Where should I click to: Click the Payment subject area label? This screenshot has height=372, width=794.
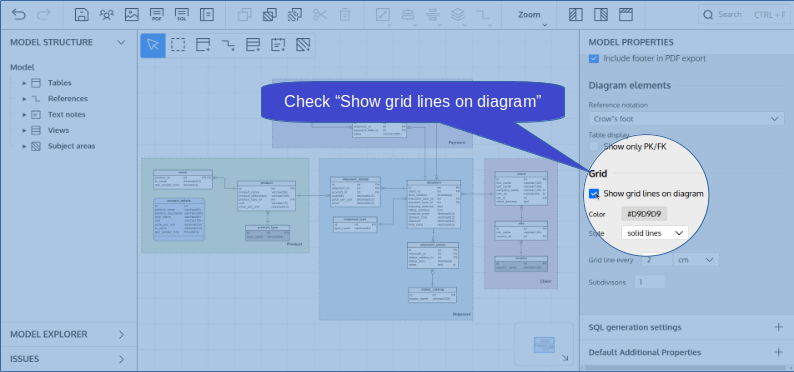(456, 143)
